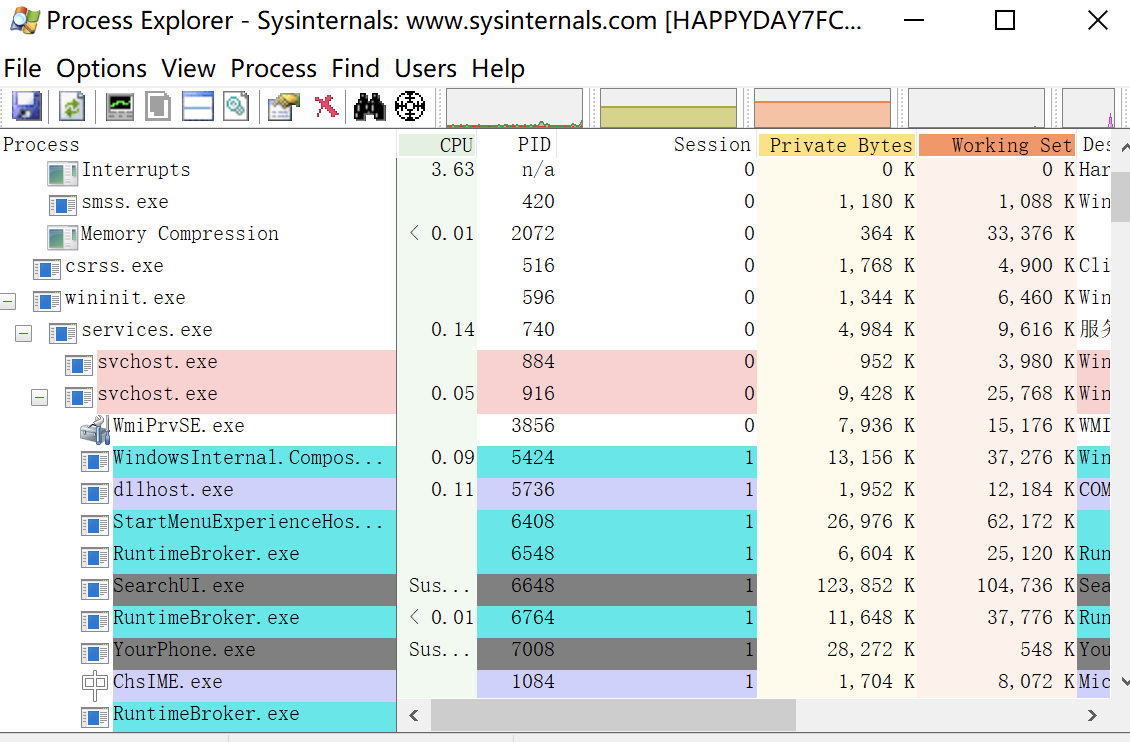Sort by Private Bytes column header
The height and width of the screenshot is (742, 1130).
coord(837,145)
